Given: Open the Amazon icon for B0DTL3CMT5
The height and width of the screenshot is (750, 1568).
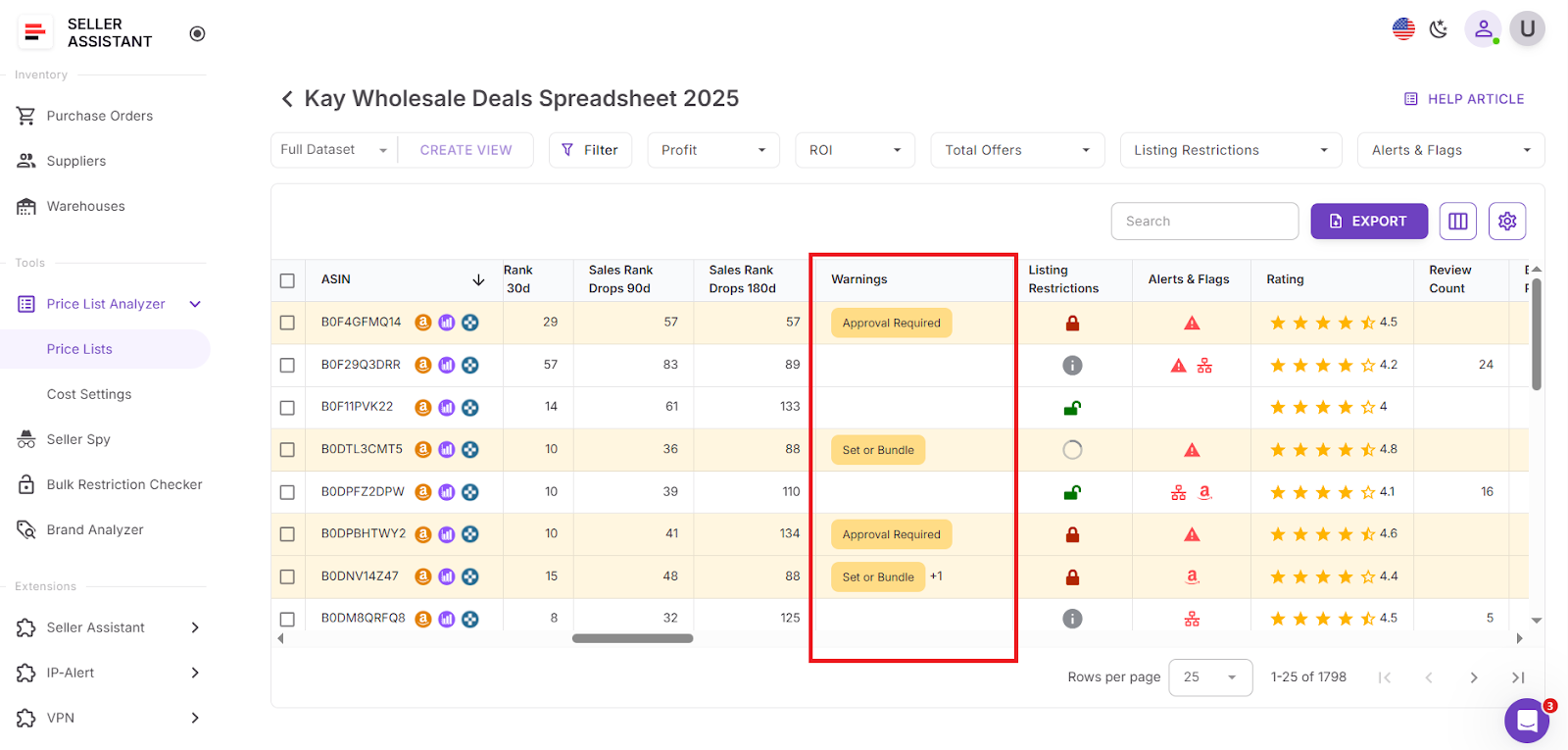Looking at the screenshot, I should [423, 450].
